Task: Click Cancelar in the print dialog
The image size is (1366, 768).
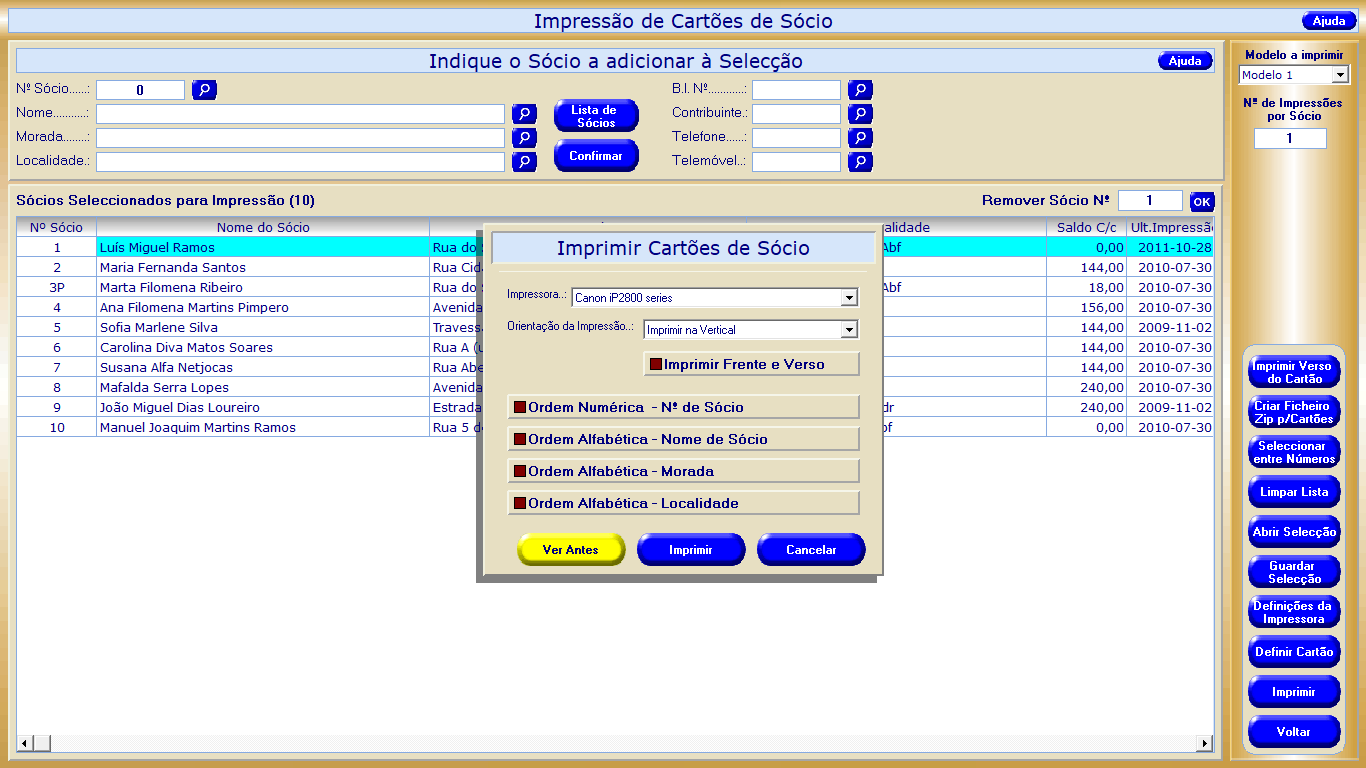Action: pyautogui.click(x=811, y=550)
